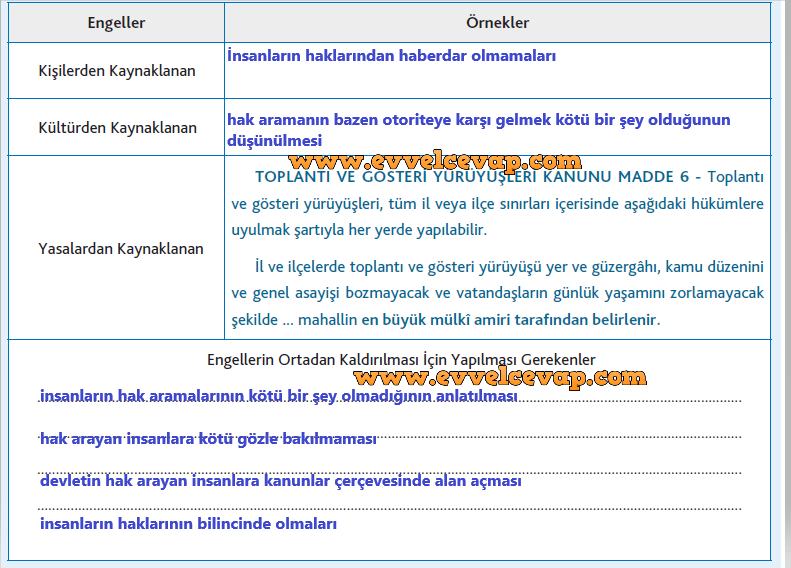The image size is (791, 568).
Task: Click answer "İnsanların haklarından haberdar olmamaları"
Action: click(391, 56)
